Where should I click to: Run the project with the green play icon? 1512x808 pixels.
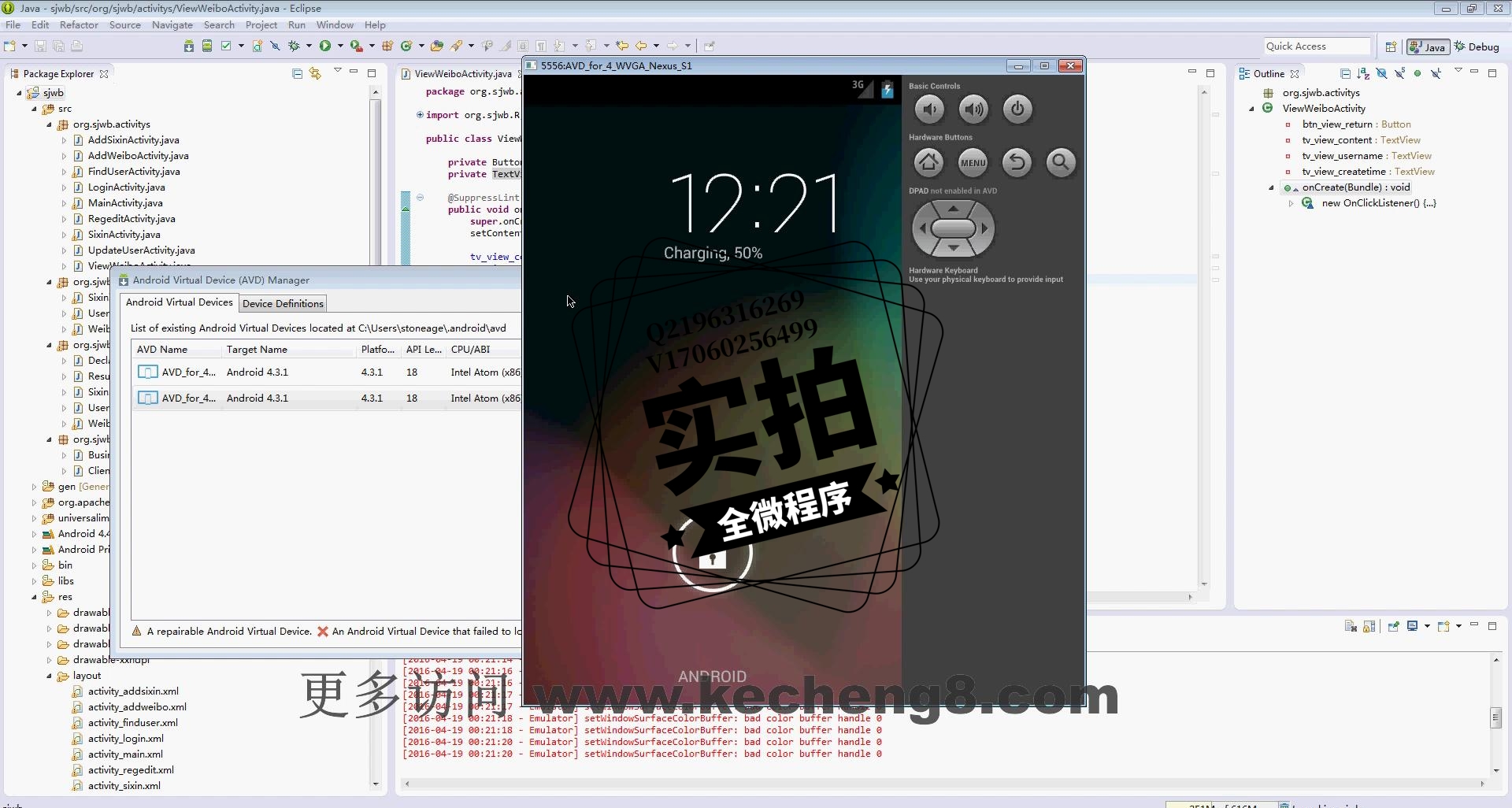(x=324, y=46)
